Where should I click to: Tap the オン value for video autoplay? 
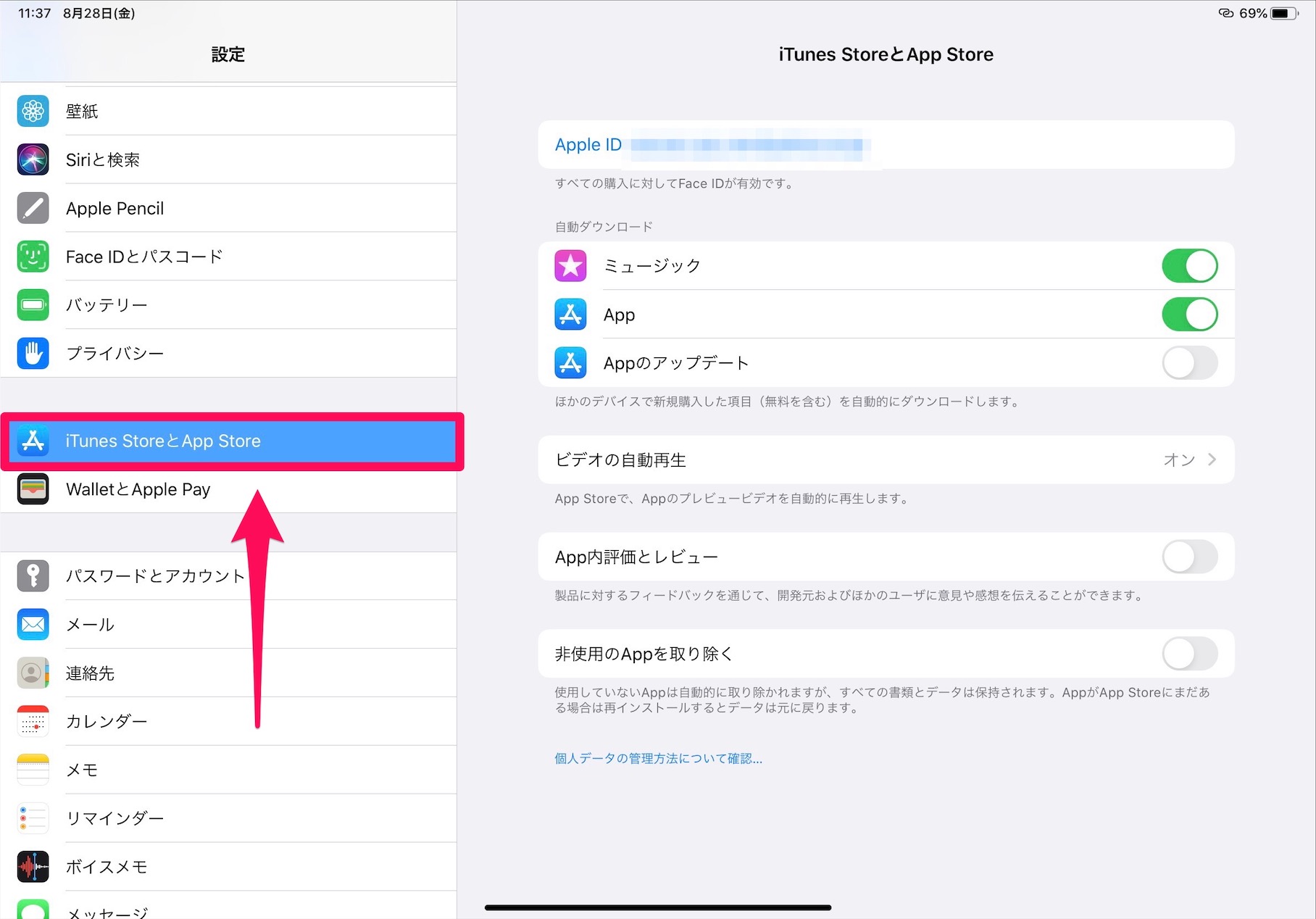[1179, 460]
